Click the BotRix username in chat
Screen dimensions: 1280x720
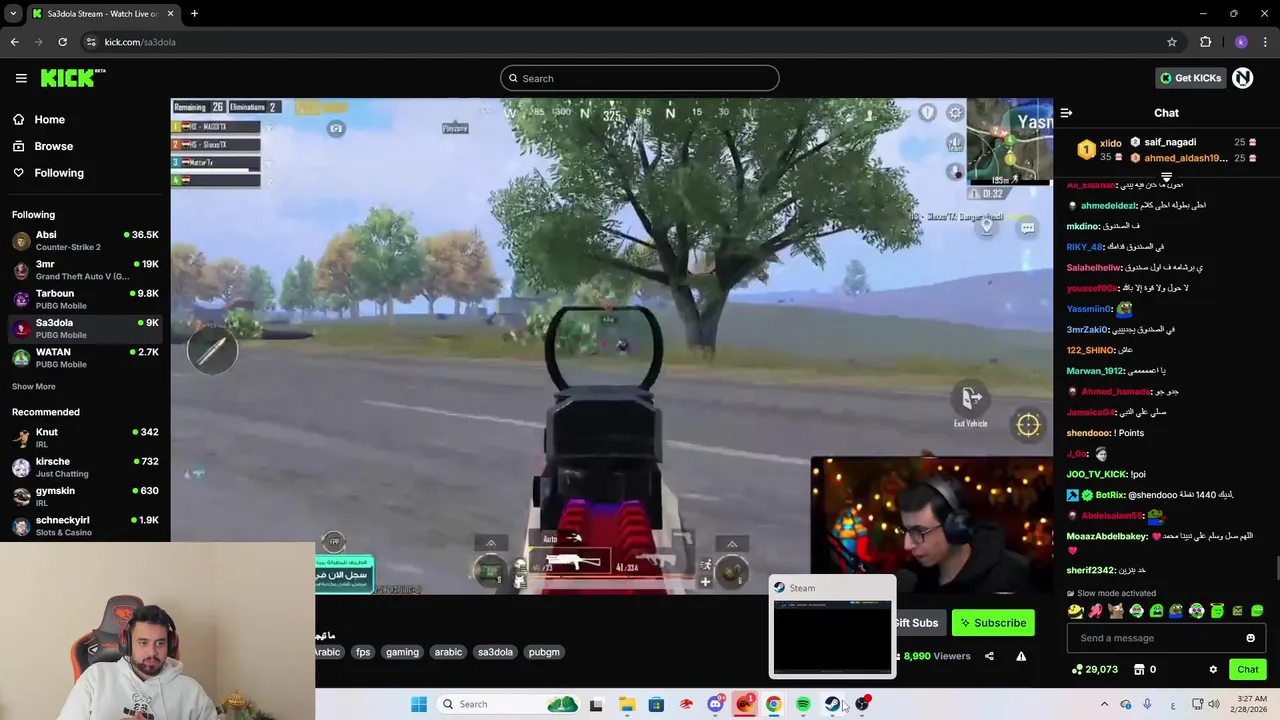[x=1110, y=495]
